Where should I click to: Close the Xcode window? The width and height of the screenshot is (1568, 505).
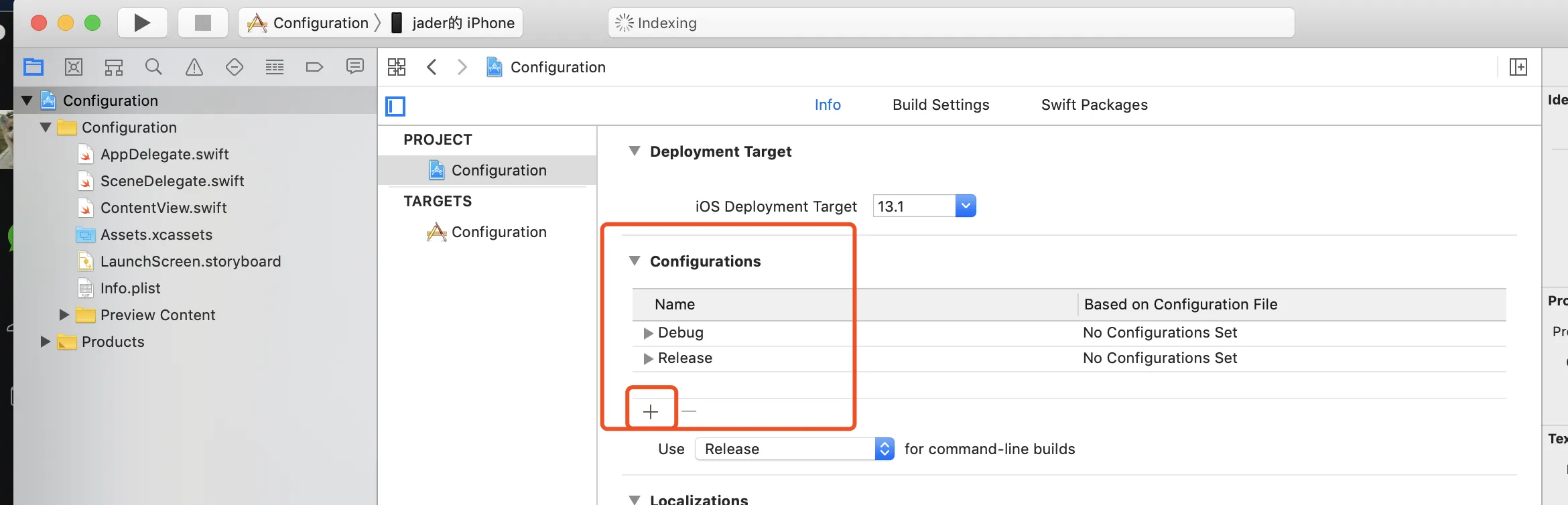[x=39, y=23]
